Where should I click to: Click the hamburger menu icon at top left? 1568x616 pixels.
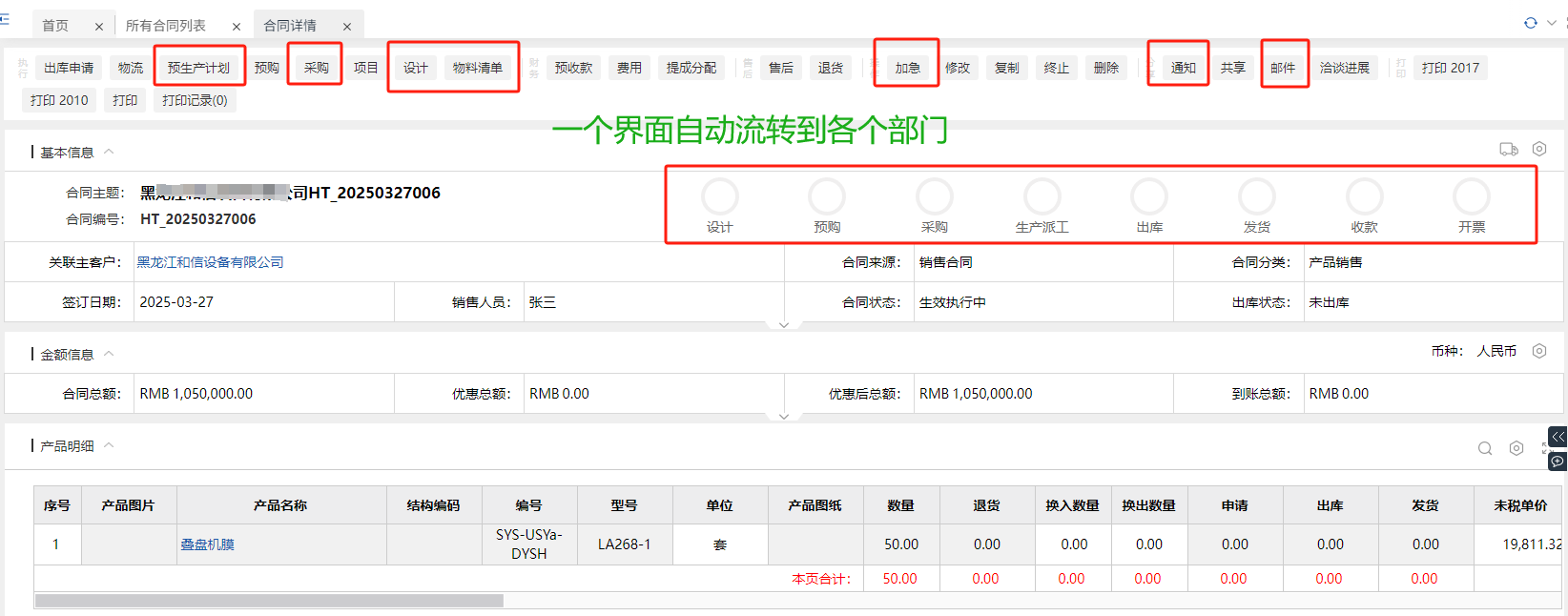coord(5,18)
